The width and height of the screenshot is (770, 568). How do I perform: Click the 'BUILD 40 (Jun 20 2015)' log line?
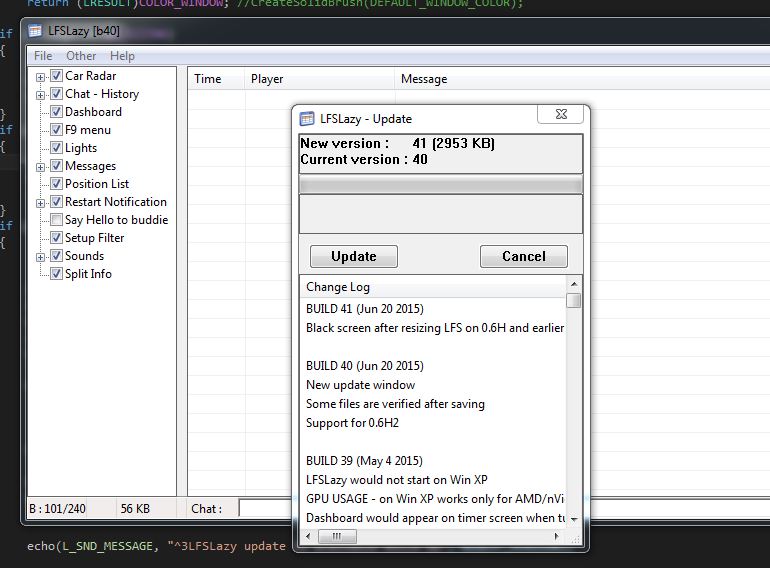click(365, 366)
